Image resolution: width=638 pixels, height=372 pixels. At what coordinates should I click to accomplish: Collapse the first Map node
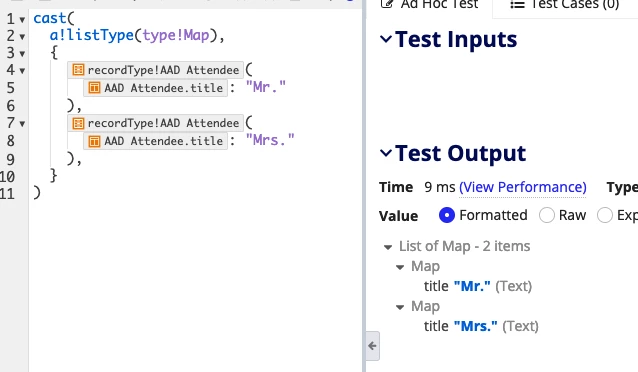point(400,267)
